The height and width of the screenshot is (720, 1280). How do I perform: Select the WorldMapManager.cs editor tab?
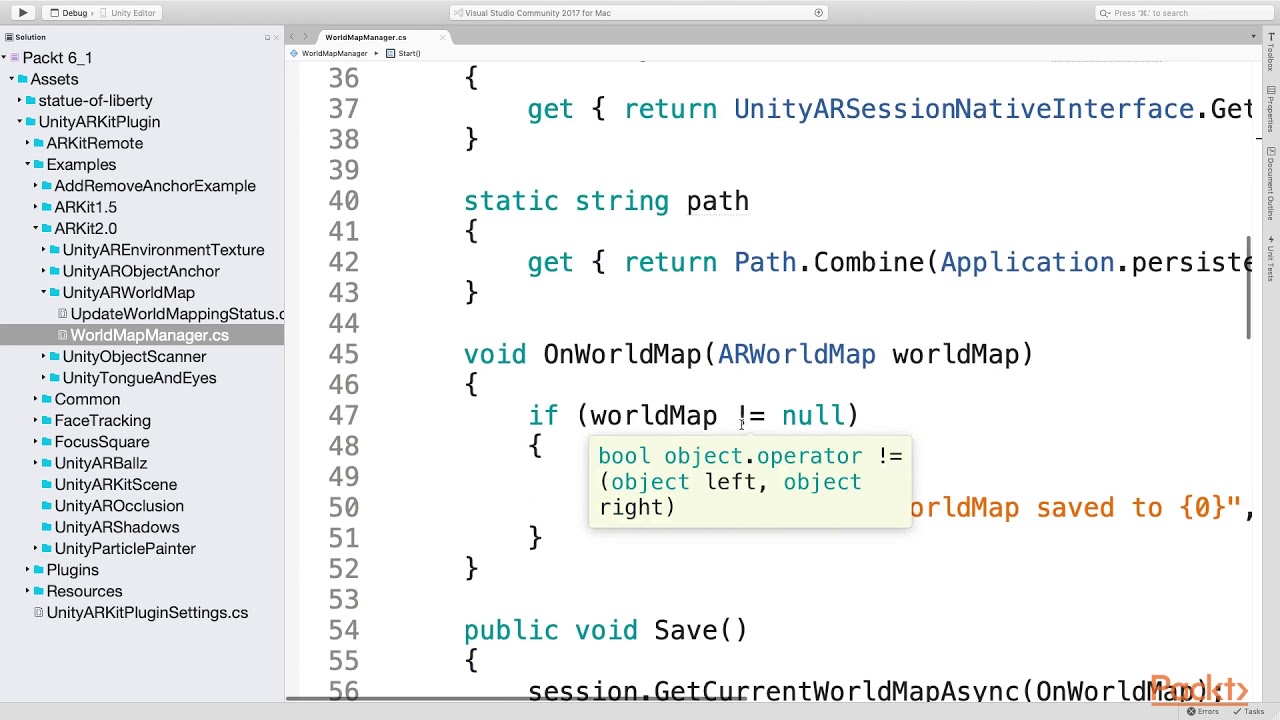pos(366,37)
